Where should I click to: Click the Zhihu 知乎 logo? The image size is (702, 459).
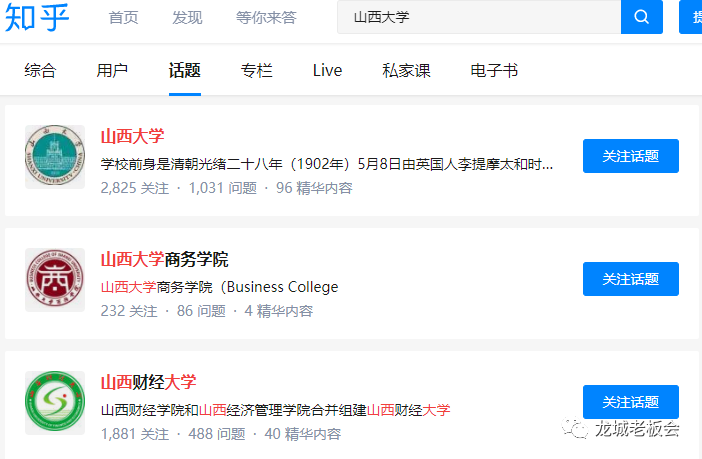coord(37,17)
